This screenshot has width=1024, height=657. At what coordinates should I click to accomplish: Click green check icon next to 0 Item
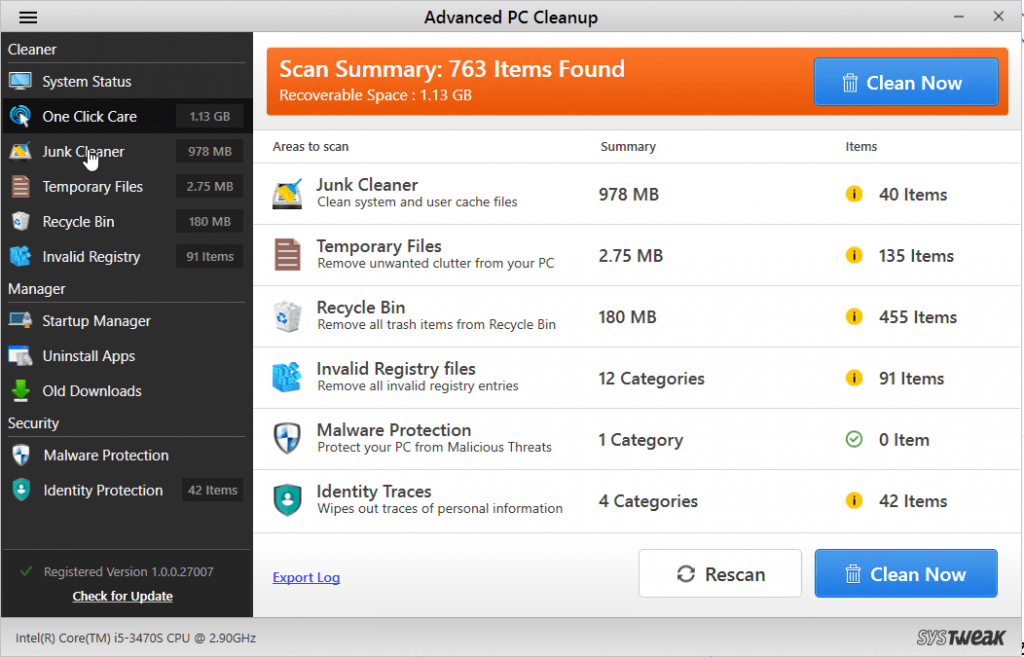click(854, 440)
